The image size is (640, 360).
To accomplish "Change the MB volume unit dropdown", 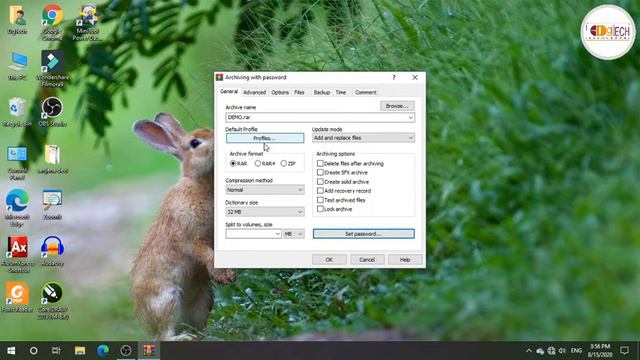I will tap(294, 234).
